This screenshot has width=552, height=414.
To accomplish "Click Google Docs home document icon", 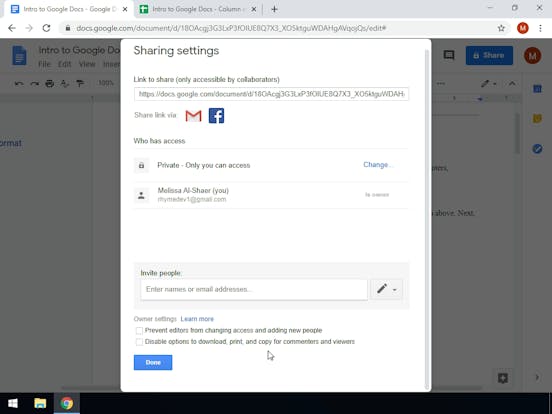I will [x=19, y=55].
